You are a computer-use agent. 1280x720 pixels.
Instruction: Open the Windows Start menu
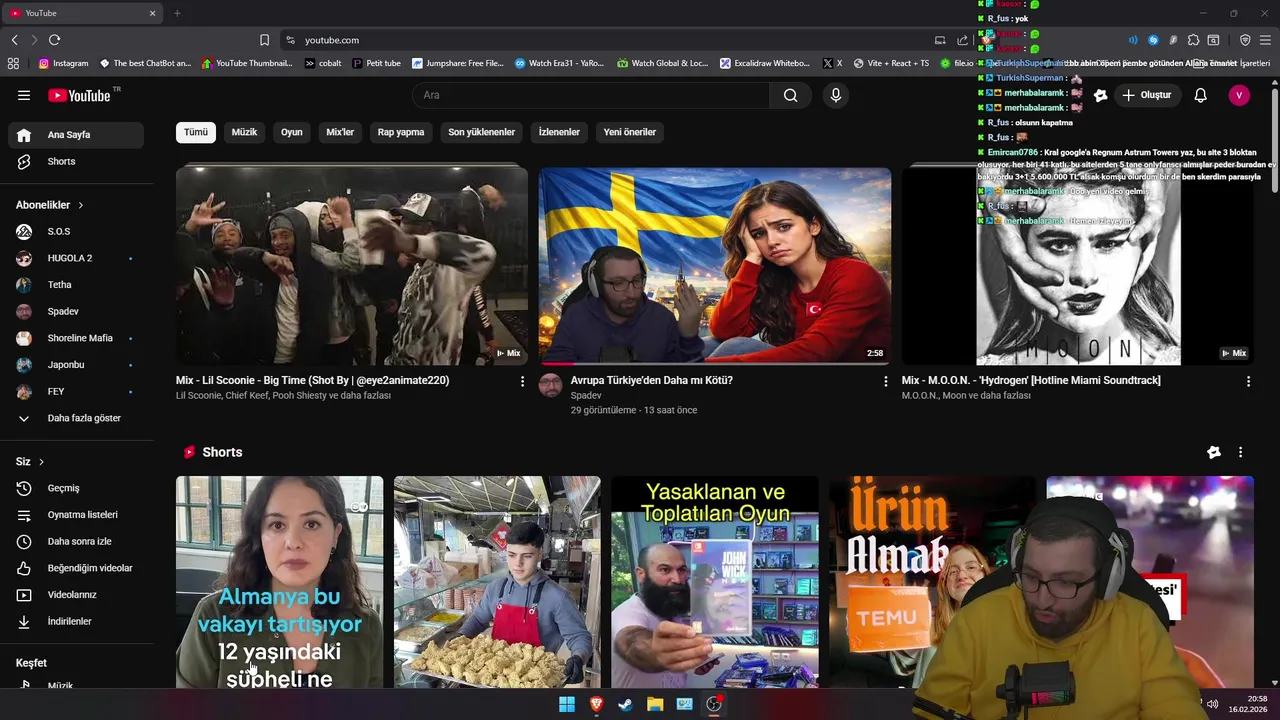click(567, 704)
